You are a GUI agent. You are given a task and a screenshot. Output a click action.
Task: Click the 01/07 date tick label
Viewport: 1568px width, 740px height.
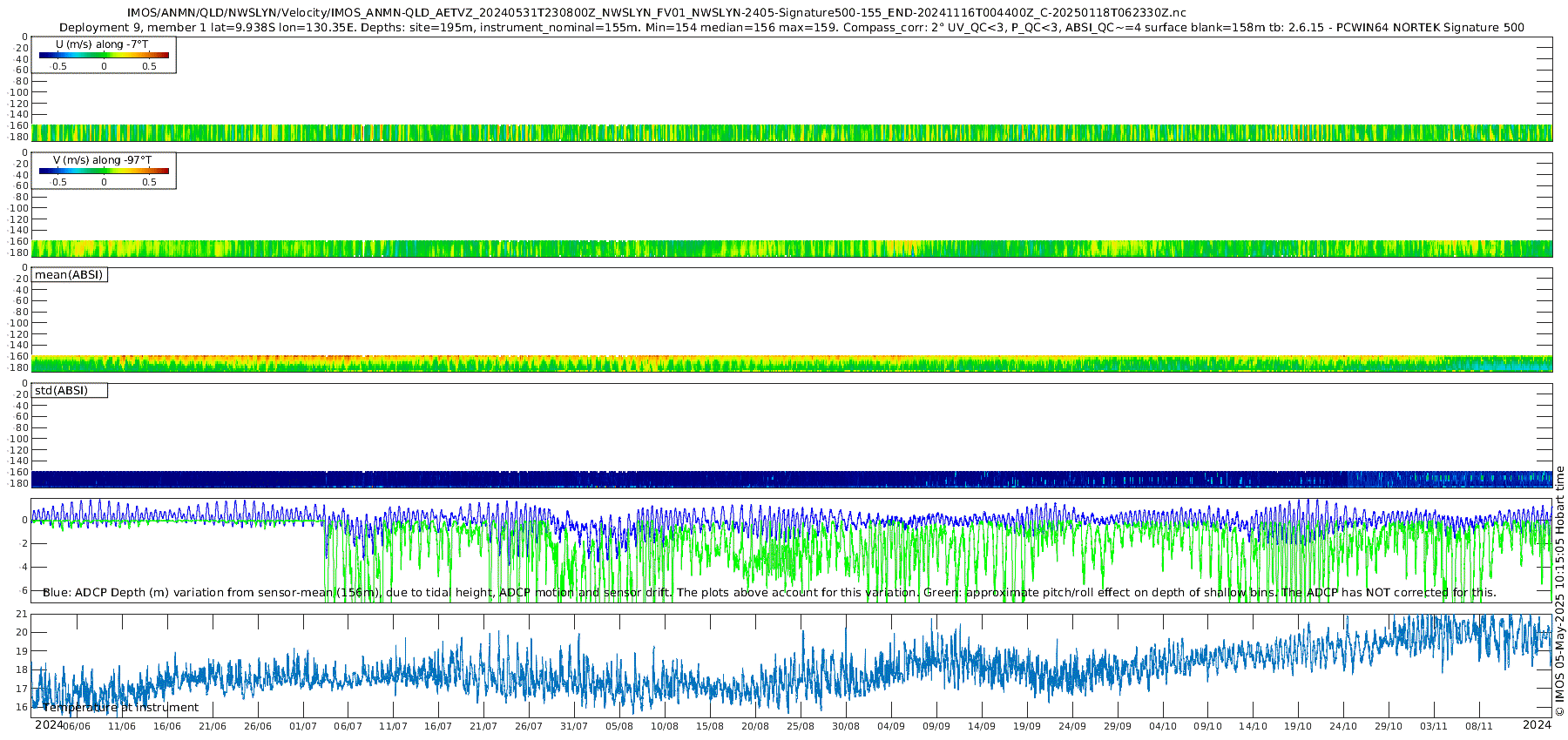(302, 727)
